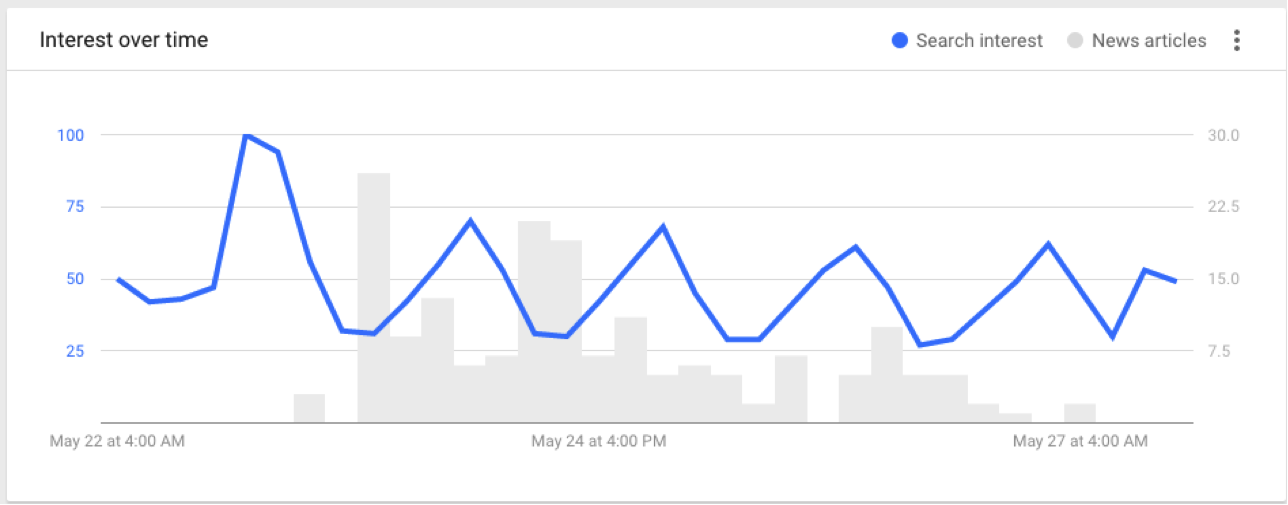Click the Interest over time title
This screenshot has height=505, width=1288.
[x=124, y=41]
